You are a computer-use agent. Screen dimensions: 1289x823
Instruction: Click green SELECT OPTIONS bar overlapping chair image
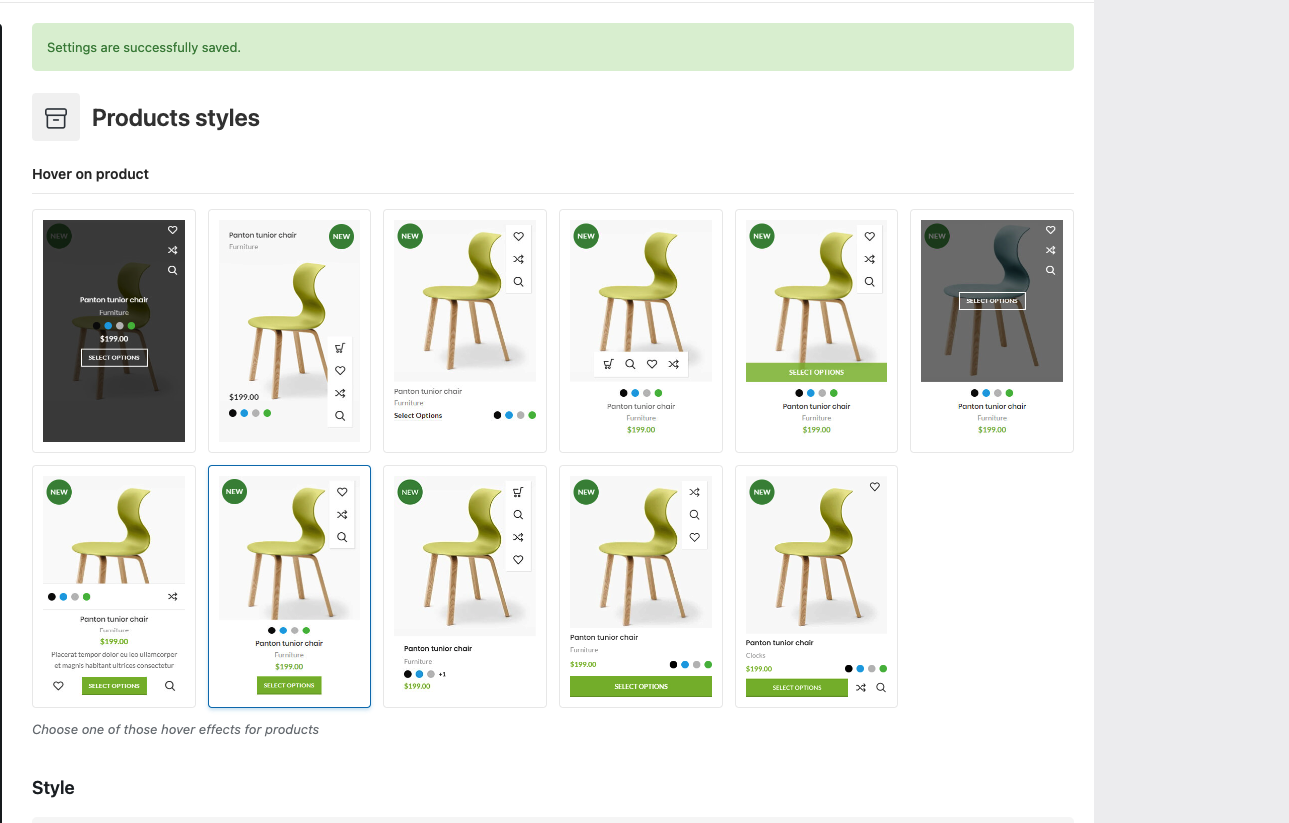click(x=816, y=372)
